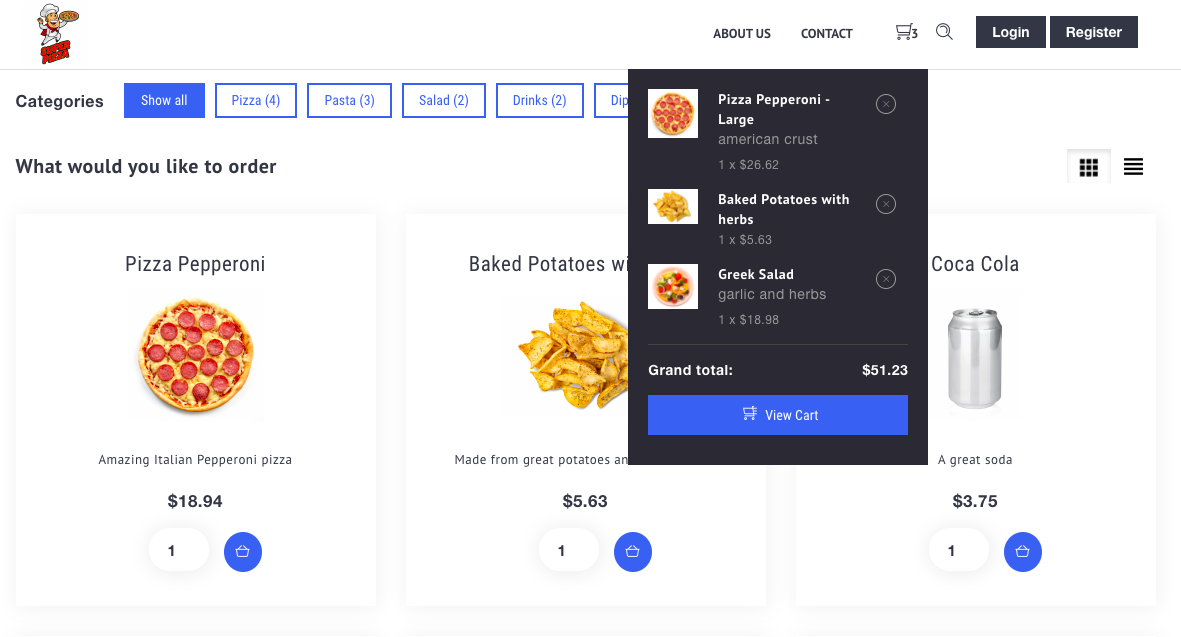Screen dimensions: 1181x637
Task: Click the Super Pizza chef logo
Action: [58, 34]
